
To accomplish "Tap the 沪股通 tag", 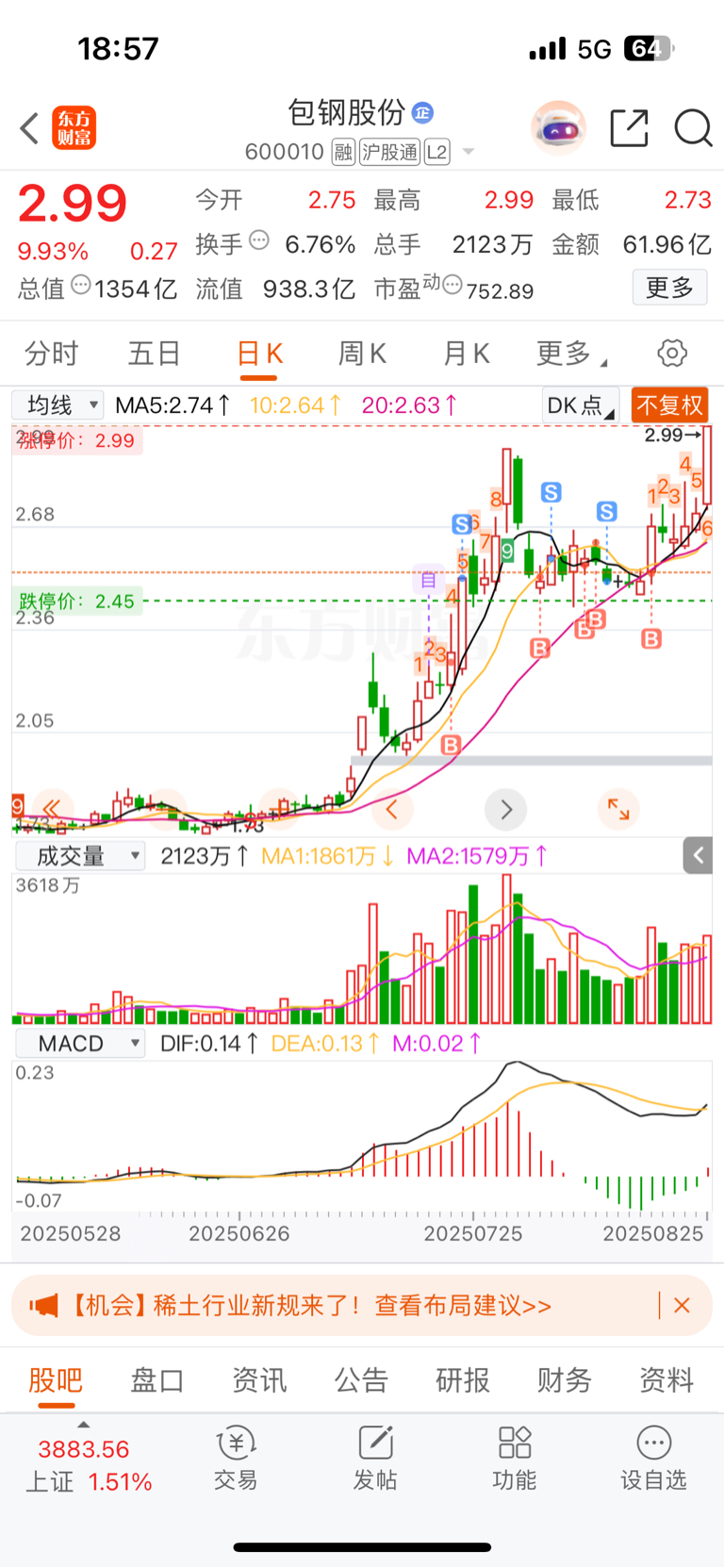I will (389, 152).
